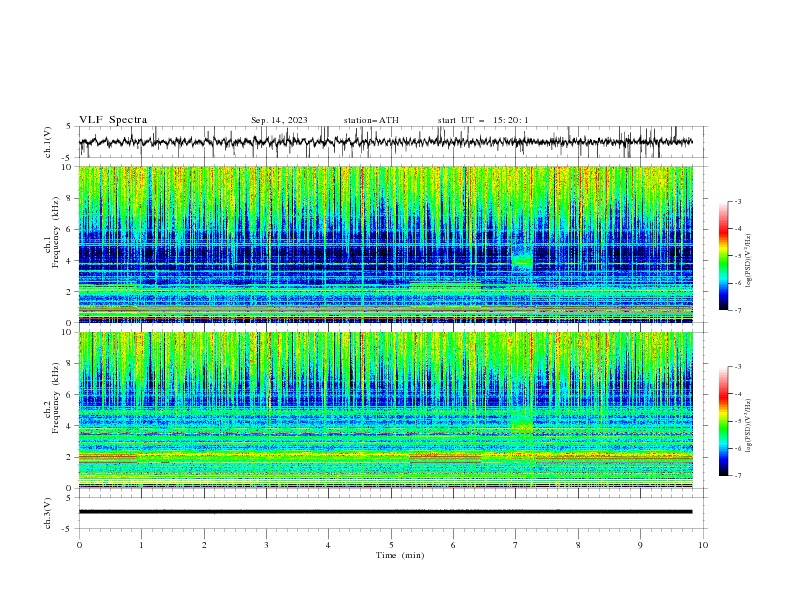792x612 pixels.
Task: Click the time axis tick label "6"
Action: point(453,545)
